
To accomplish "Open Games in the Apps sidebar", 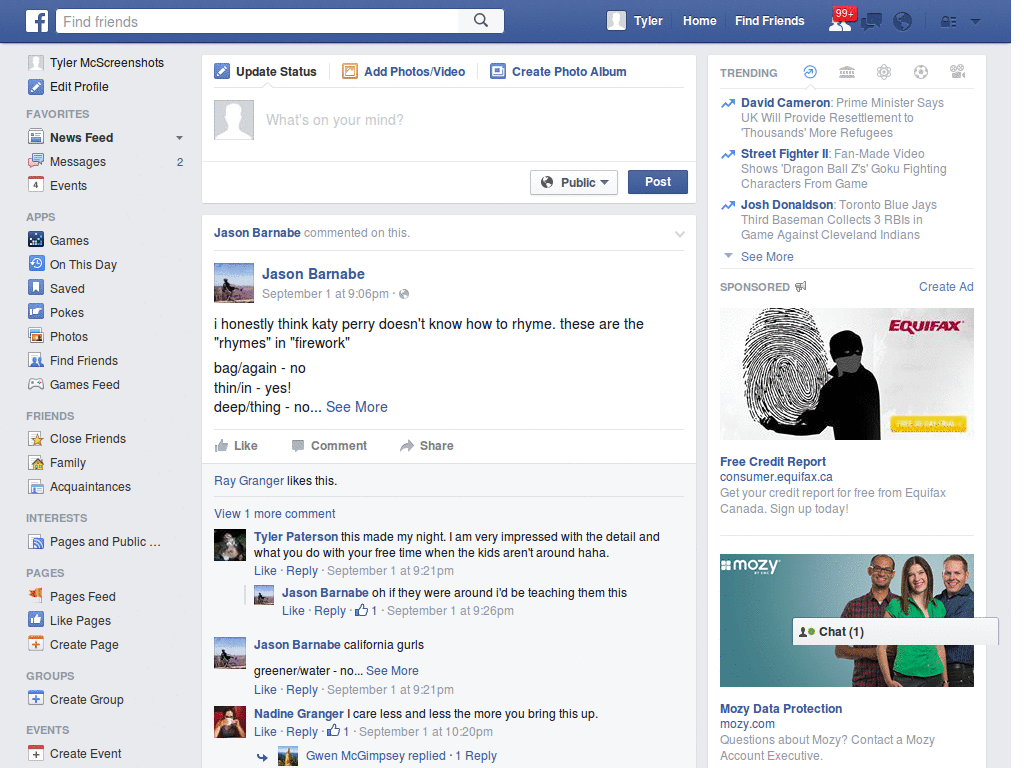I will click(x=59, y=240).
